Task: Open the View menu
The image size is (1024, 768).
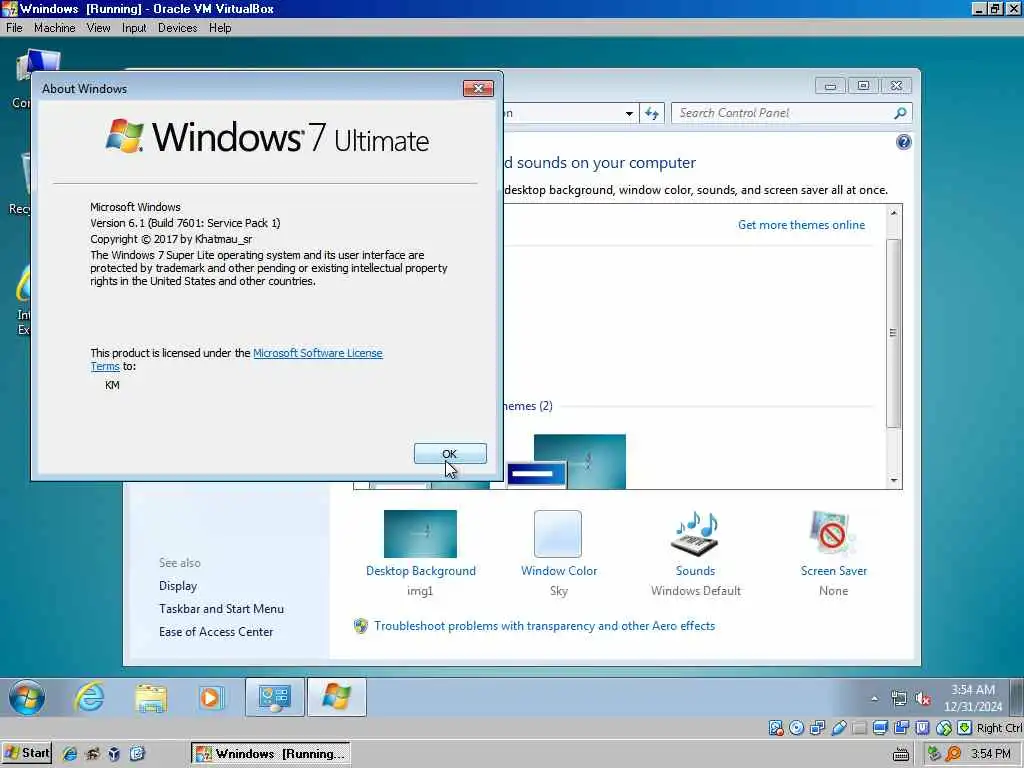Action: click(x=99, y=27)
